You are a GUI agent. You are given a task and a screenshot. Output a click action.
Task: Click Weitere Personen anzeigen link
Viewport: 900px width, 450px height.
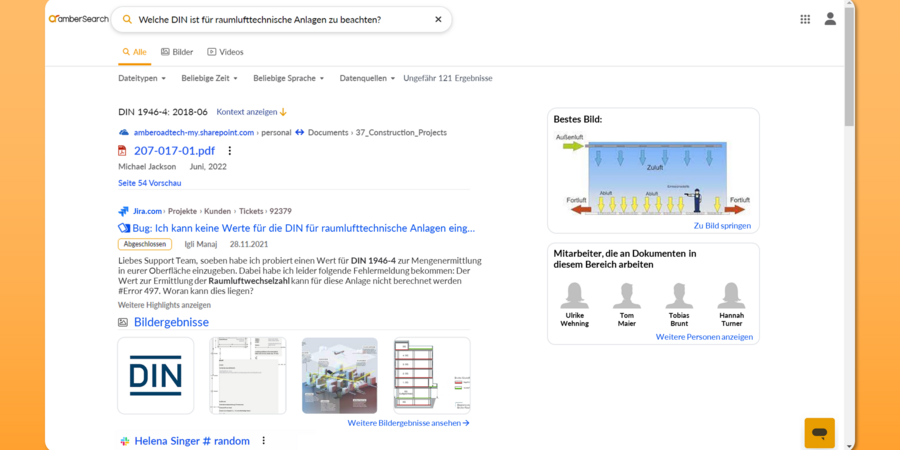(x=704, y=337)
